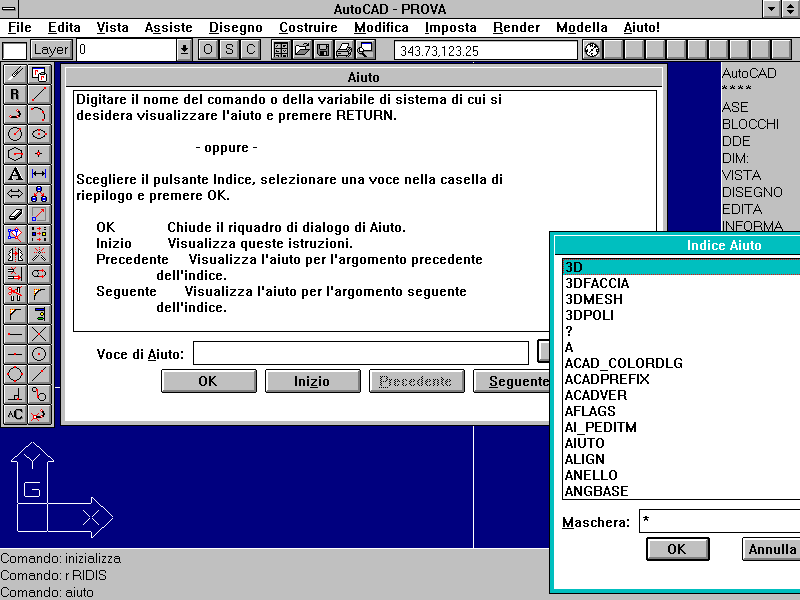Image resolution: width=800 pixels, height=600 pixels.
Task: Select 3DFACCIA in the help index list
Action: pyautogui.click(x=597, y=283)
